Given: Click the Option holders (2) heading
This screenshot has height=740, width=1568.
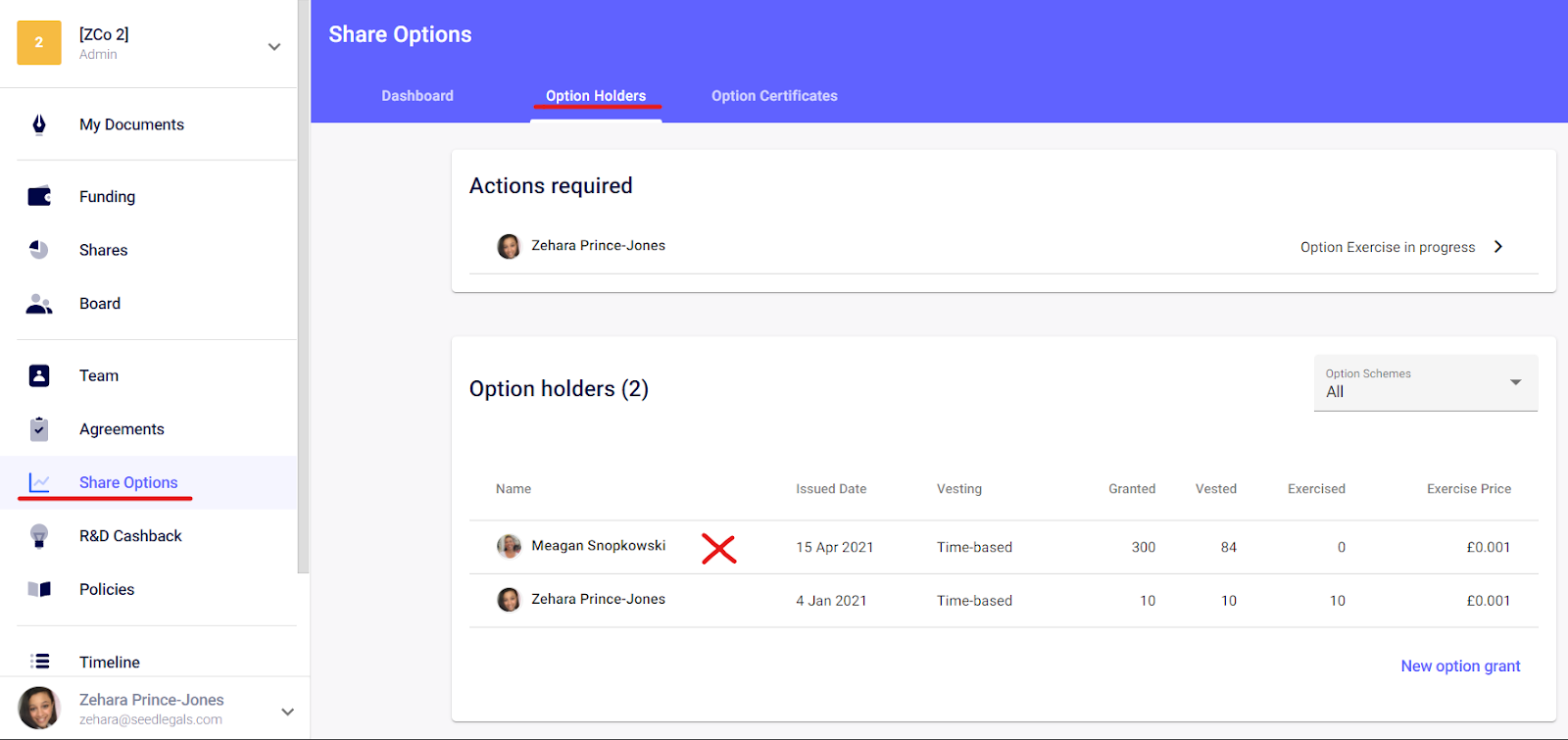Looking at the screenshot, I should tap(559, 389).
